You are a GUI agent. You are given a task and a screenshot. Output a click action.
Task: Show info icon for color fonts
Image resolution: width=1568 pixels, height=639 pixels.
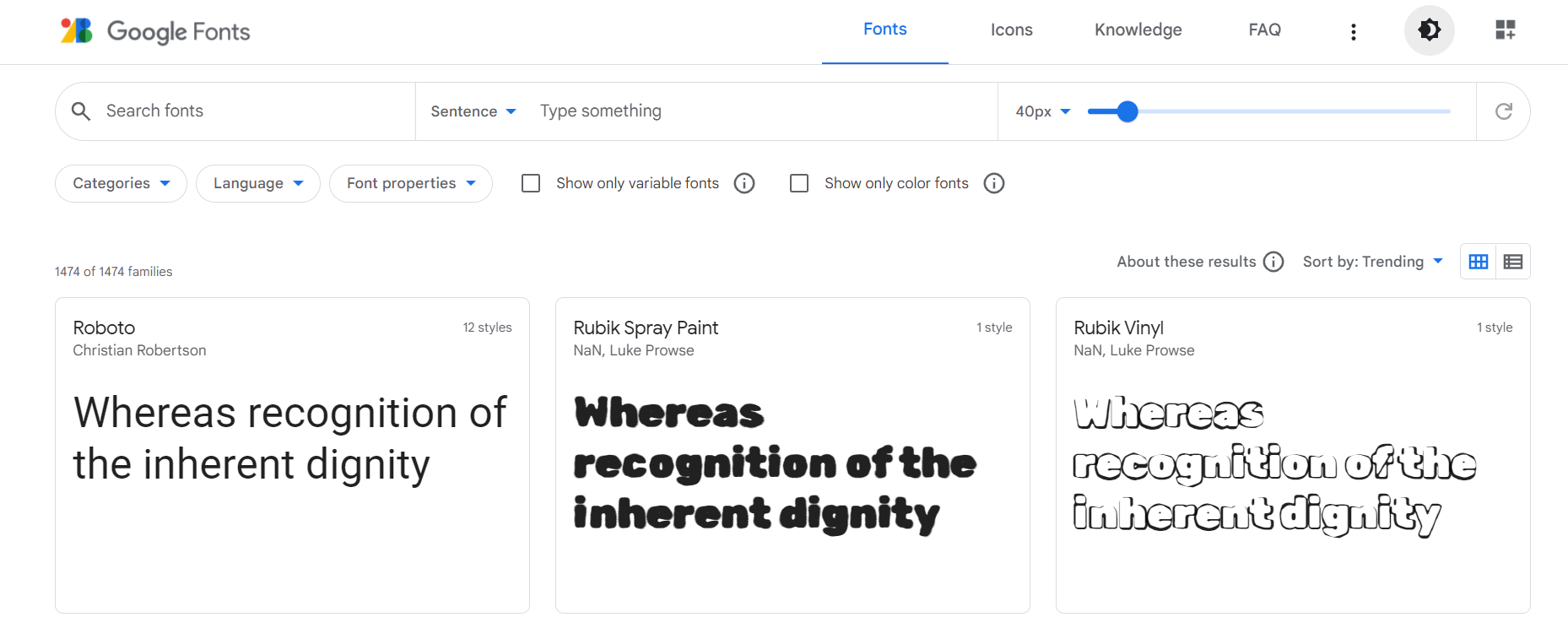[x=994, y=183]
